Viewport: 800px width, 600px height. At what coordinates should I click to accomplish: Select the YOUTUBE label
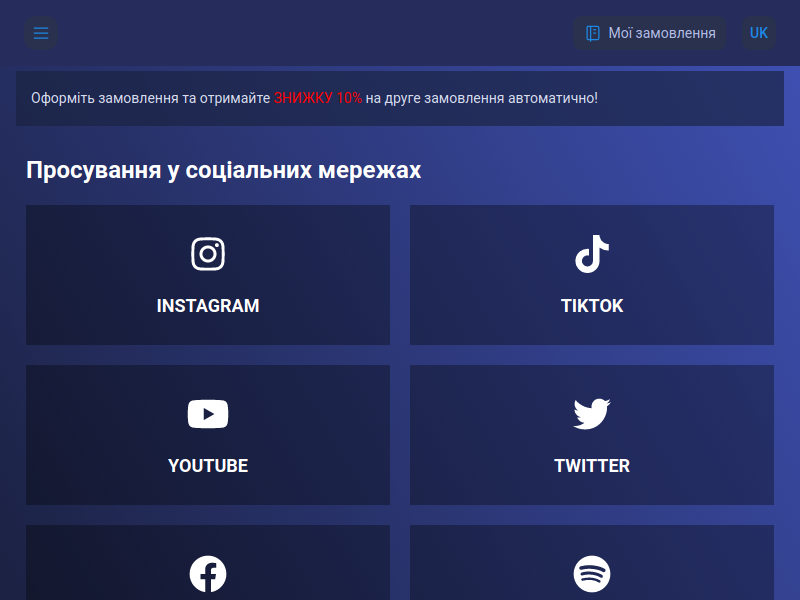(208, 465)
